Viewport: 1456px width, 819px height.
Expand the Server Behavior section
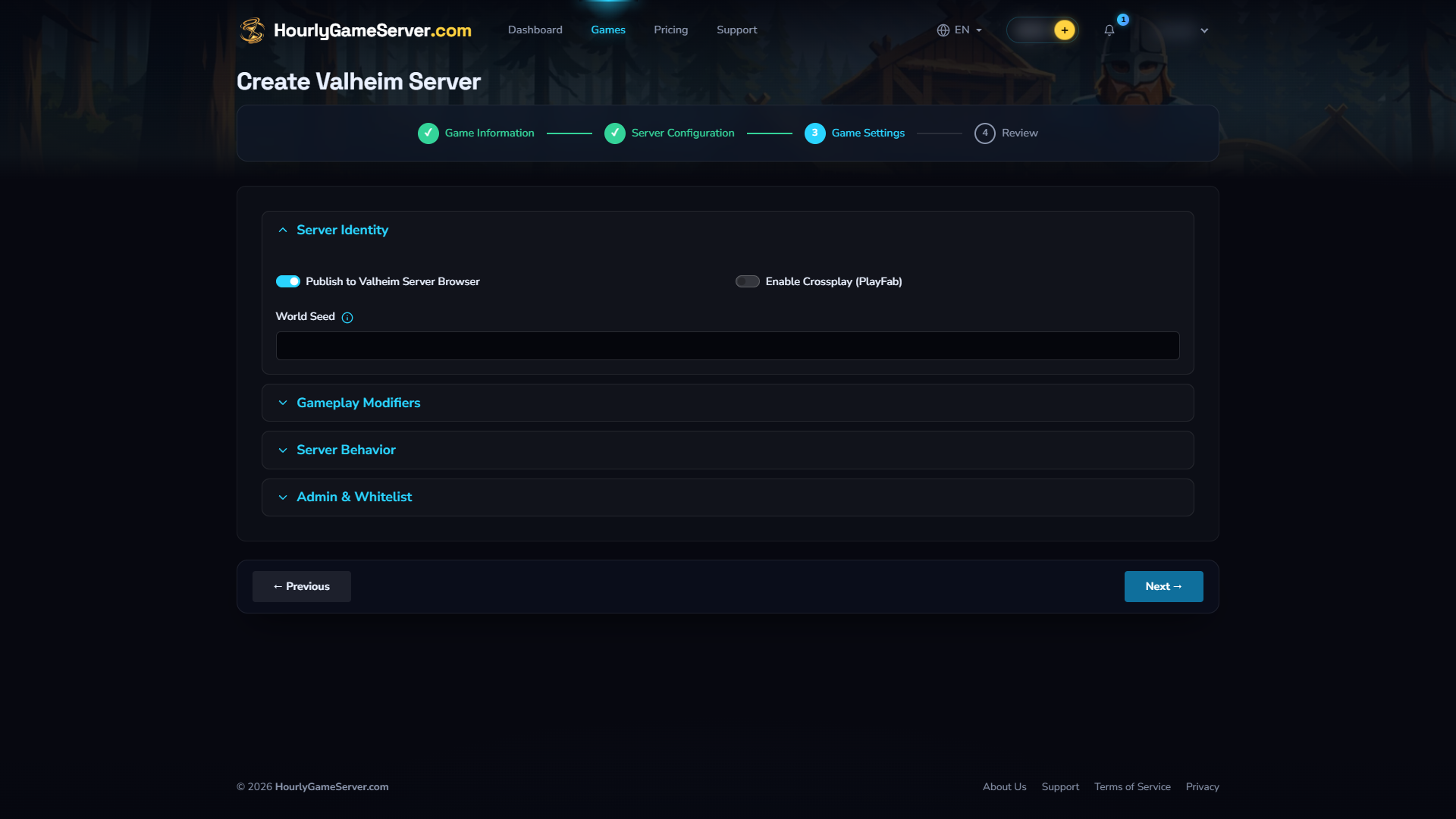coord(728,450)
